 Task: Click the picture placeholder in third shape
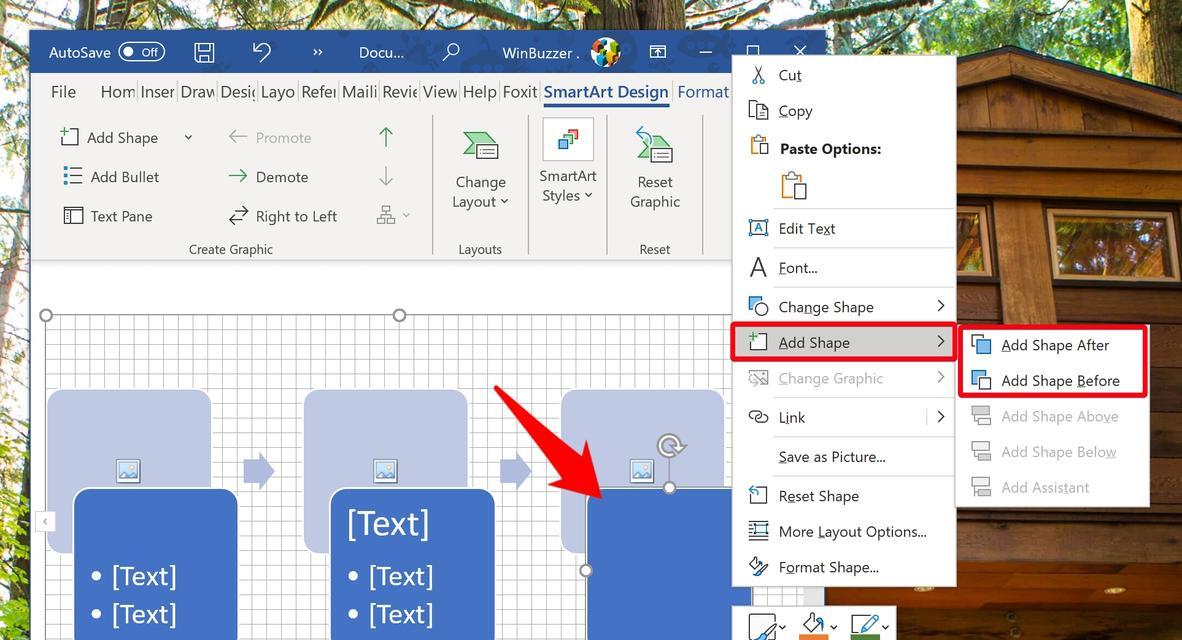click(642, 471)
